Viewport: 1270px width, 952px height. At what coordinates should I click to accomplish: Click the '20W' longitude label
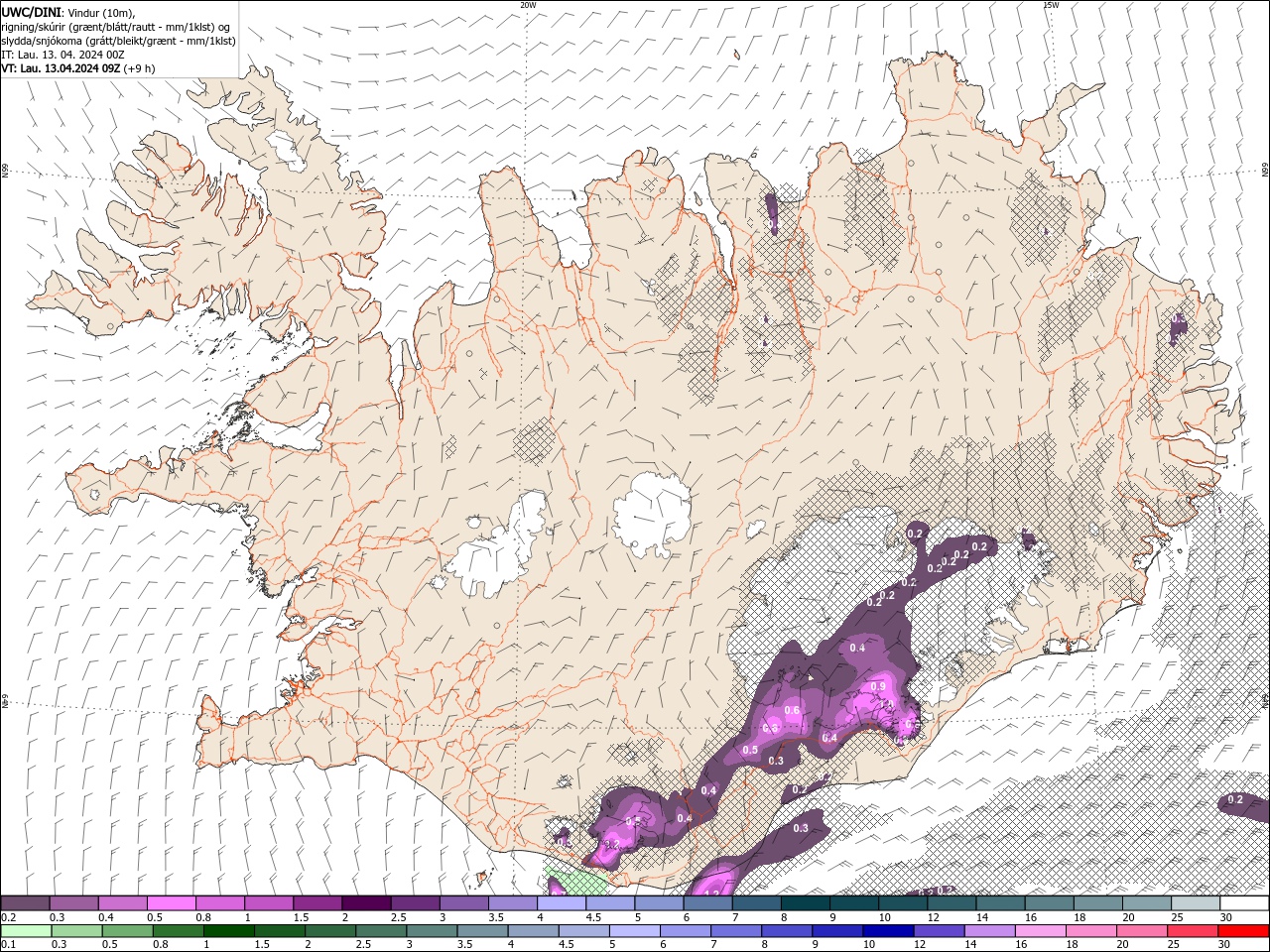pyautogui.click(x=528, y=5)
